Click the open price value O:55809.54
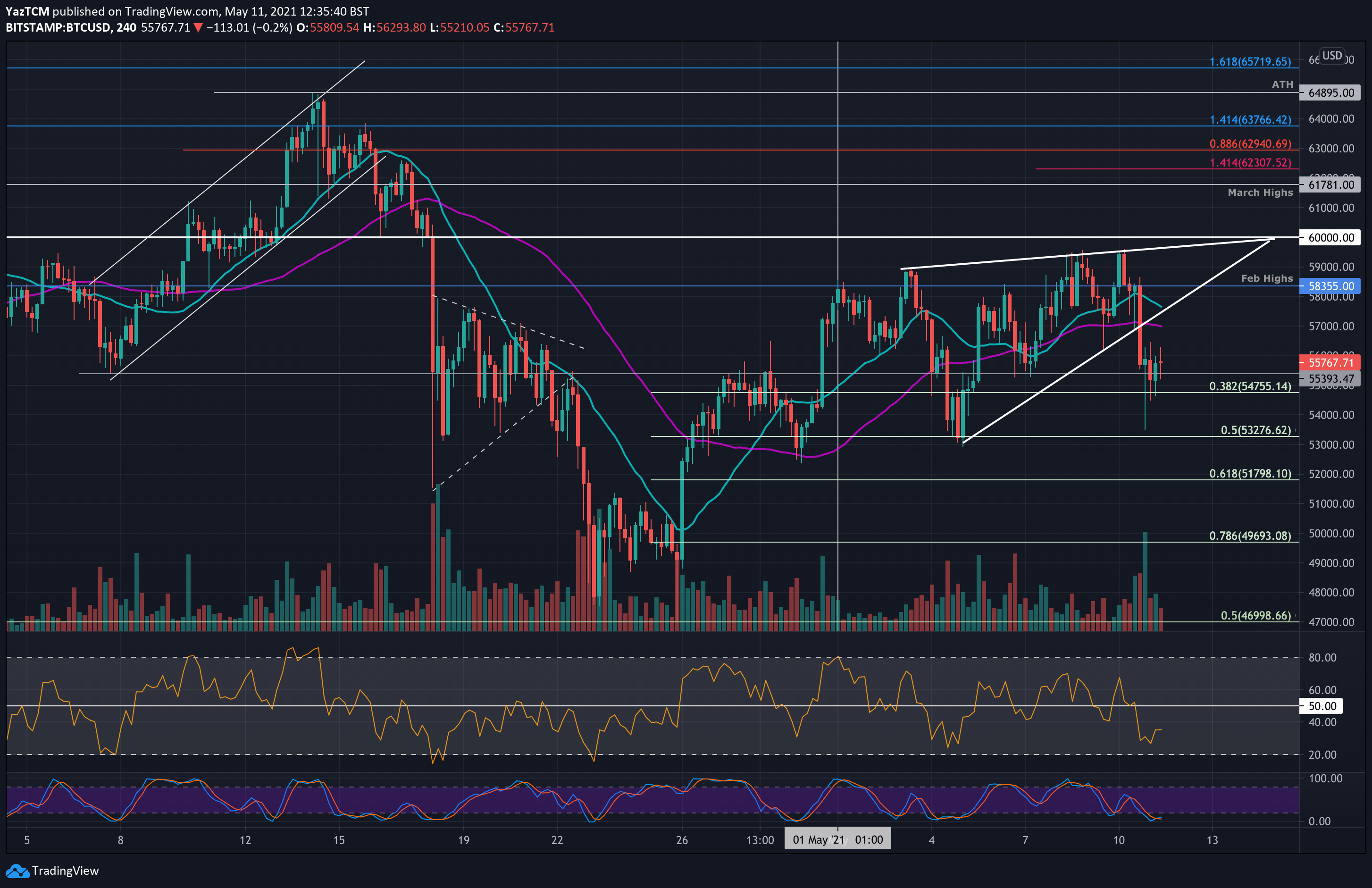This screenshot has height=888, width=1372. coord(327,28)
